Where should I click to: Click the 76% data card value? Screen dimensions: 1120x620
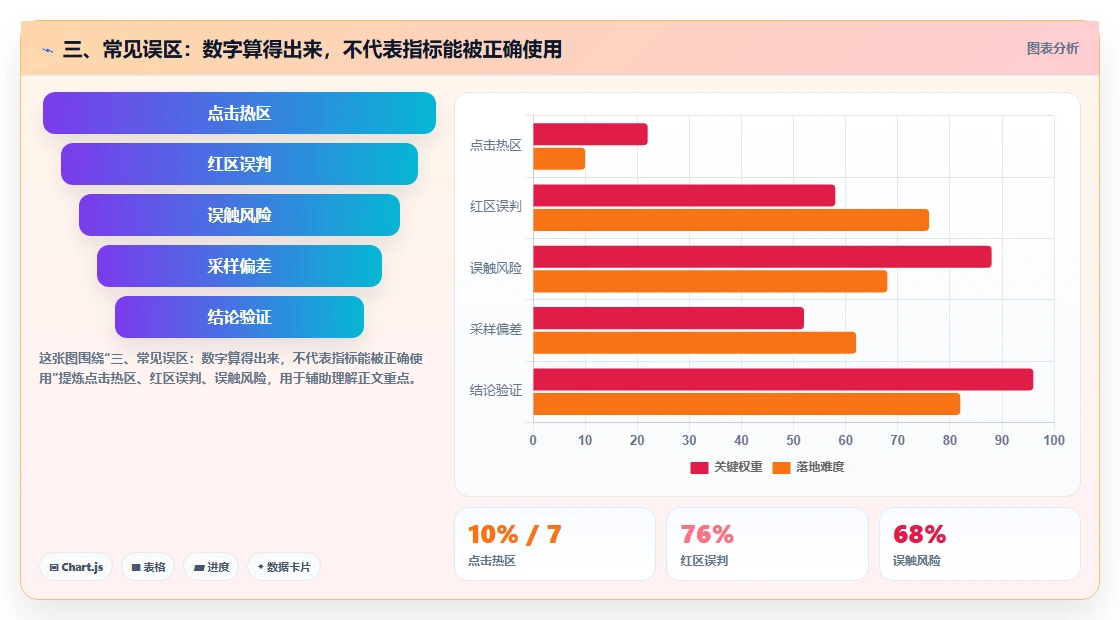[707, 534]
